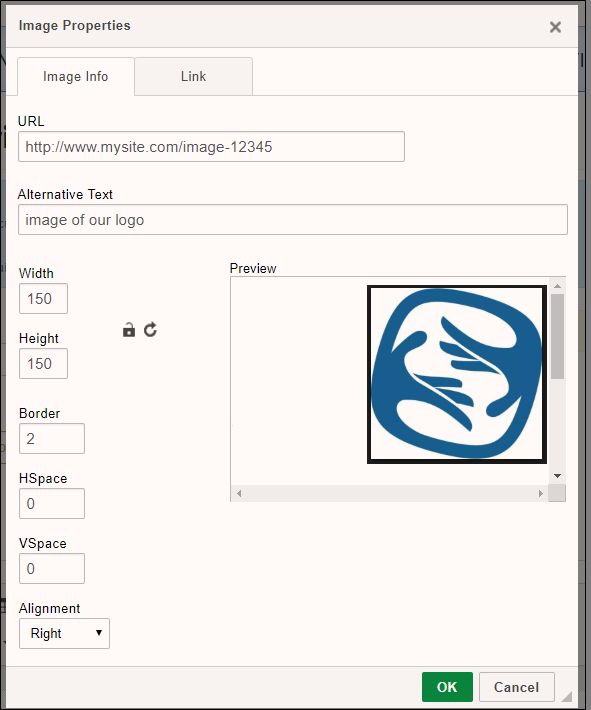Click the reset size circular arrow icon
The image size is (591, 710).
(x=150, y=330)
